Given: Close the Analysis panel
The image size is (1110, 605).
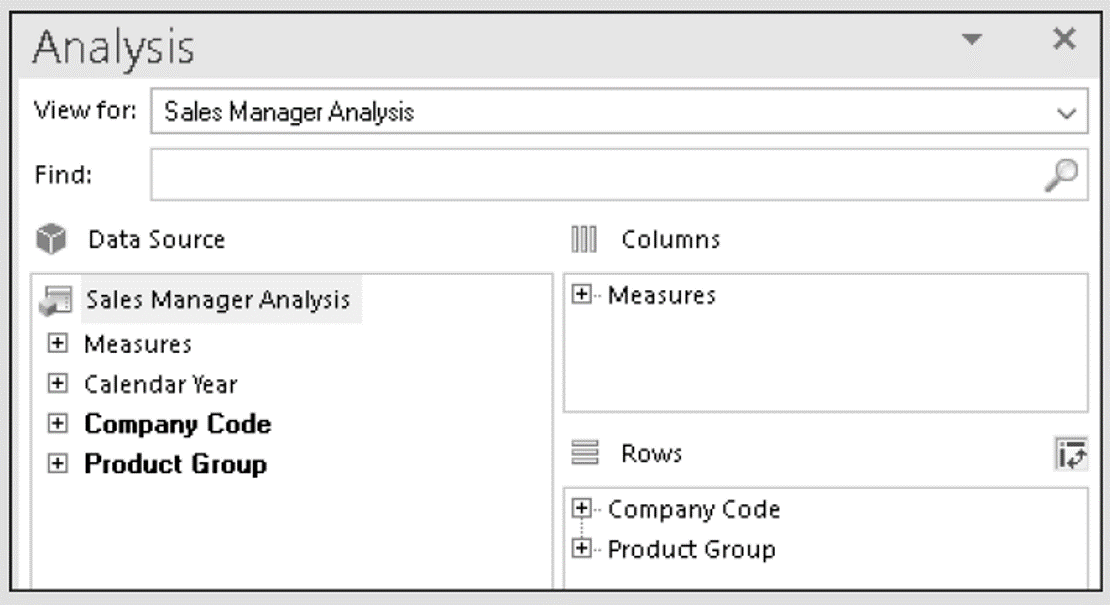Looking at the screenshot, I should pyautogui.click(x=1062, y=40).
